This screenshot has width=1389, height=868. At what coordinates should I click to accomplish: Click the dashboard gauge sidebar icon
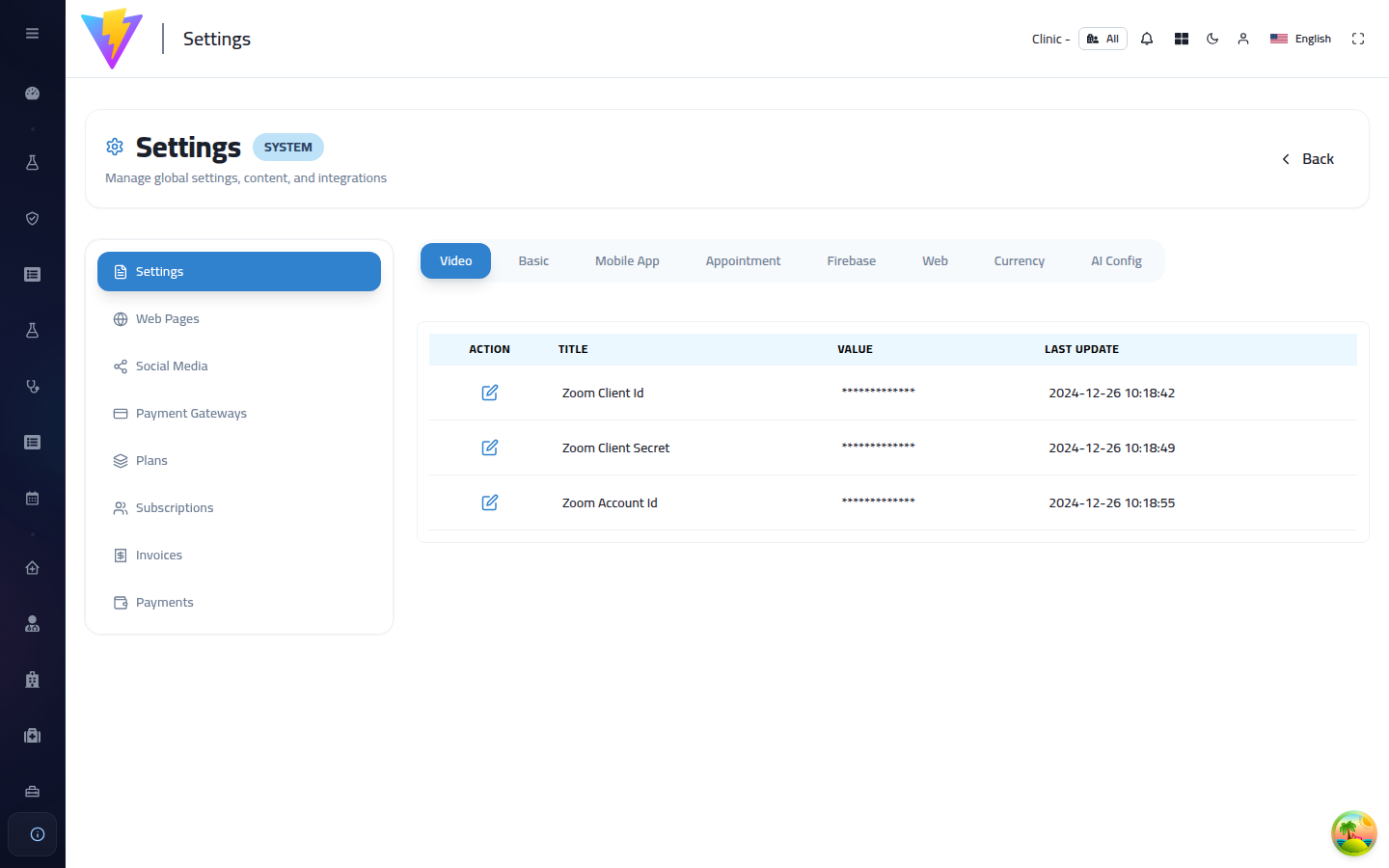coord(32,94)
